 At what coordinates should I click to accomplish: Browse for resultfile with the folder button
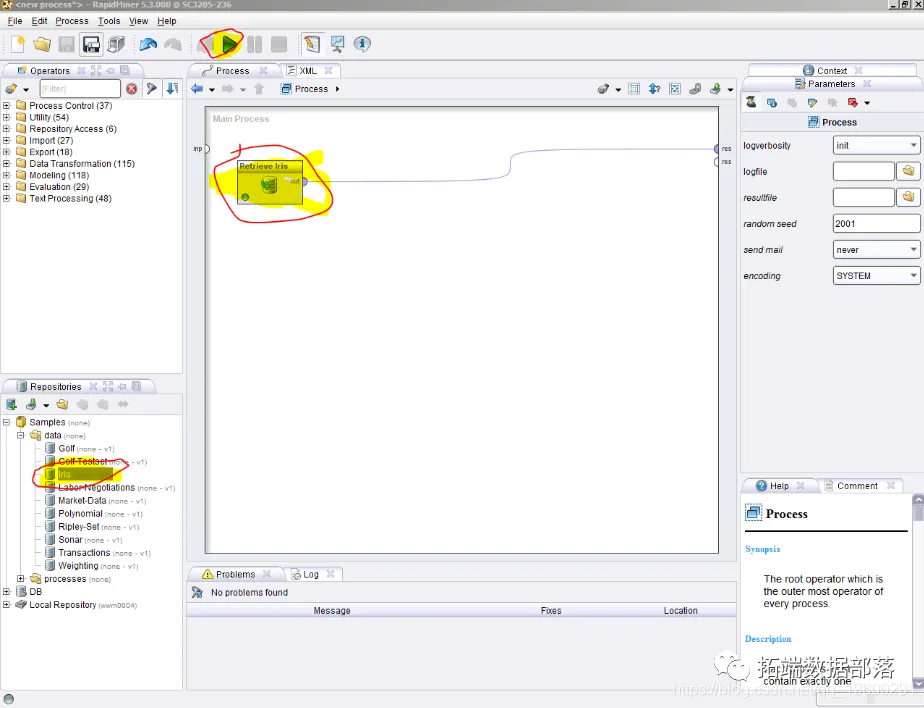(x=908, y=197)
